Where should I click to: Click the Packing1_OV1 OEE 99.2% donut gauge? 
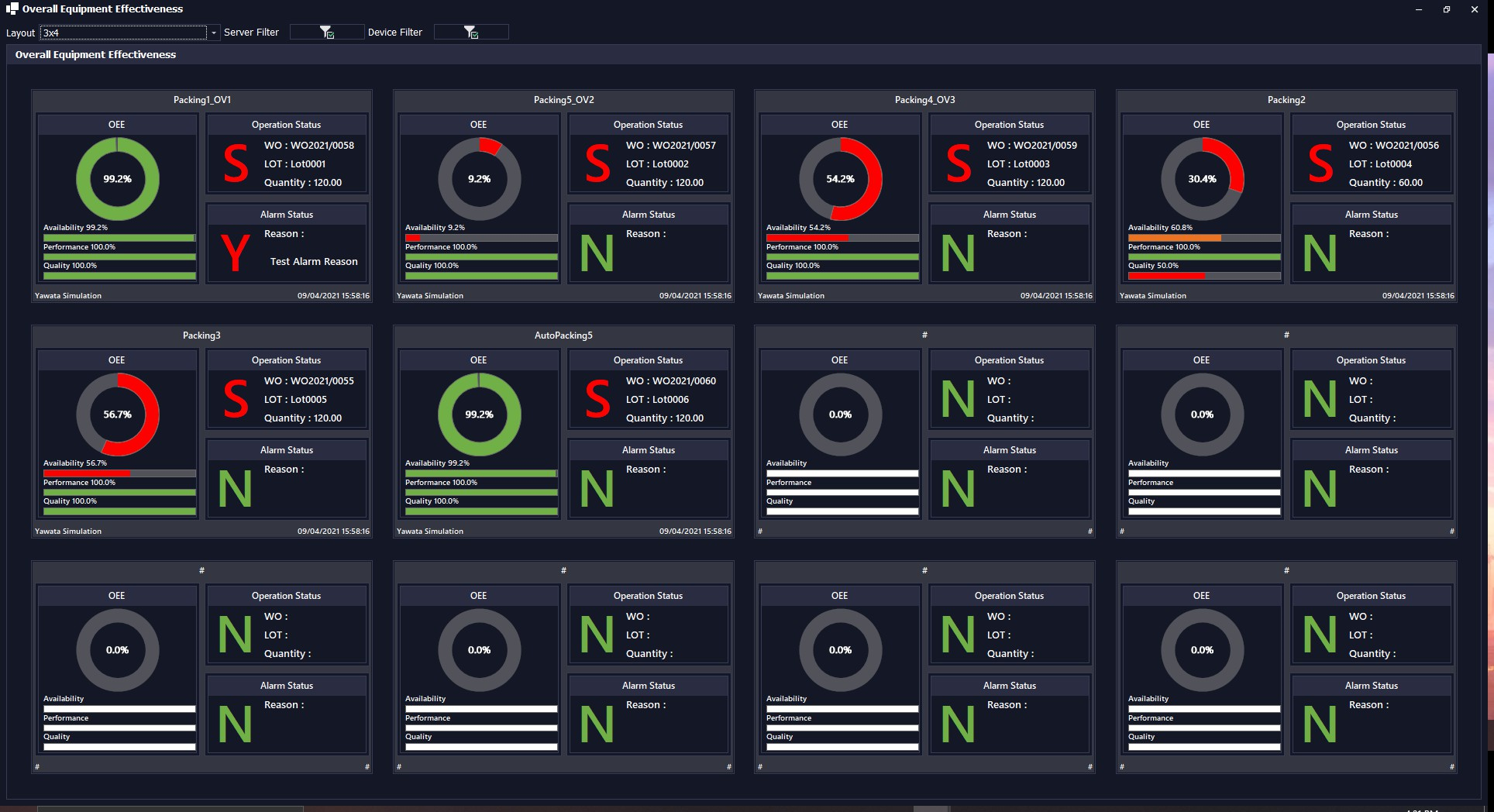118,179
